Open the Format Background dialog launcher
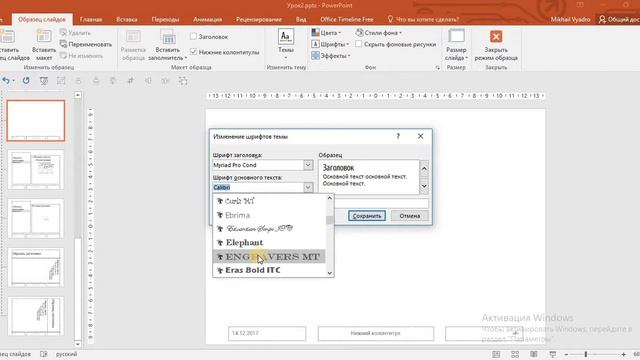Image resolution: width=640 pixels, height=360 pixels. (438, 68)
